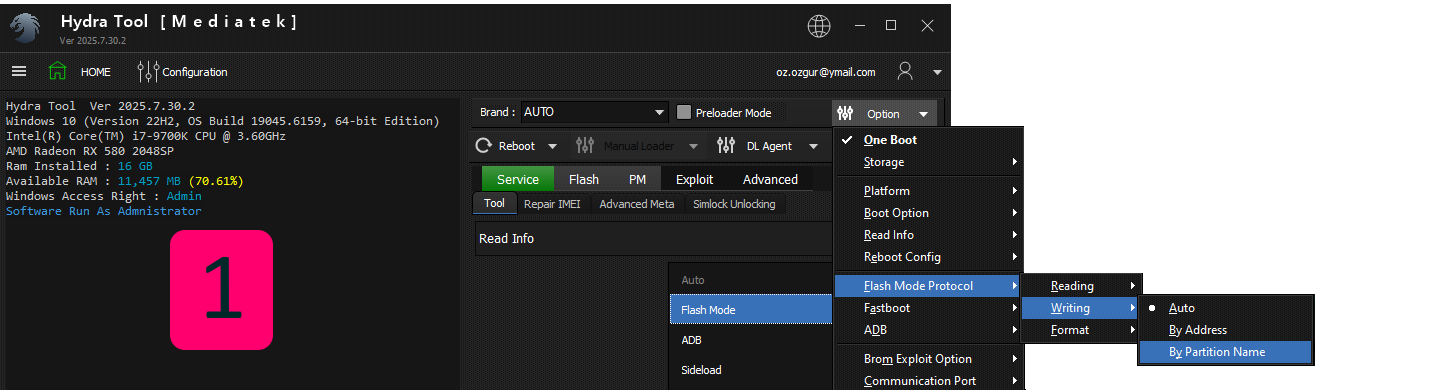
Task: Click the globe language icon
Action: [819, 26]
